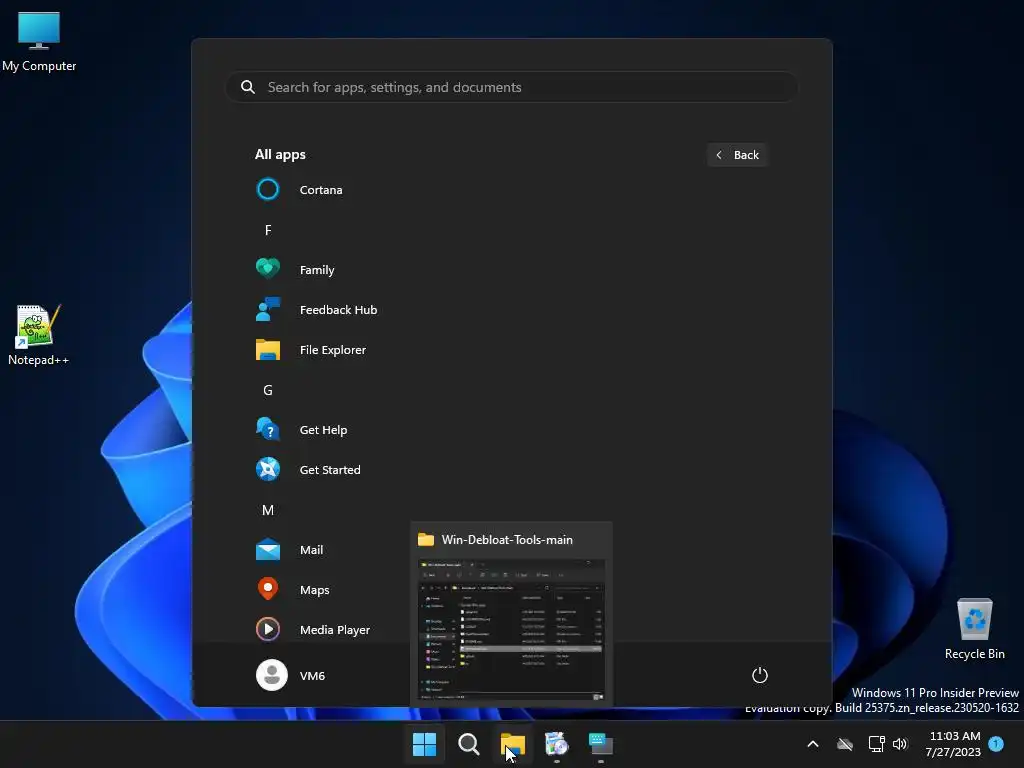The height and width of the screenshot is (768, 1024).
Task: Go back with the Back button
Action: click(737, 155)
